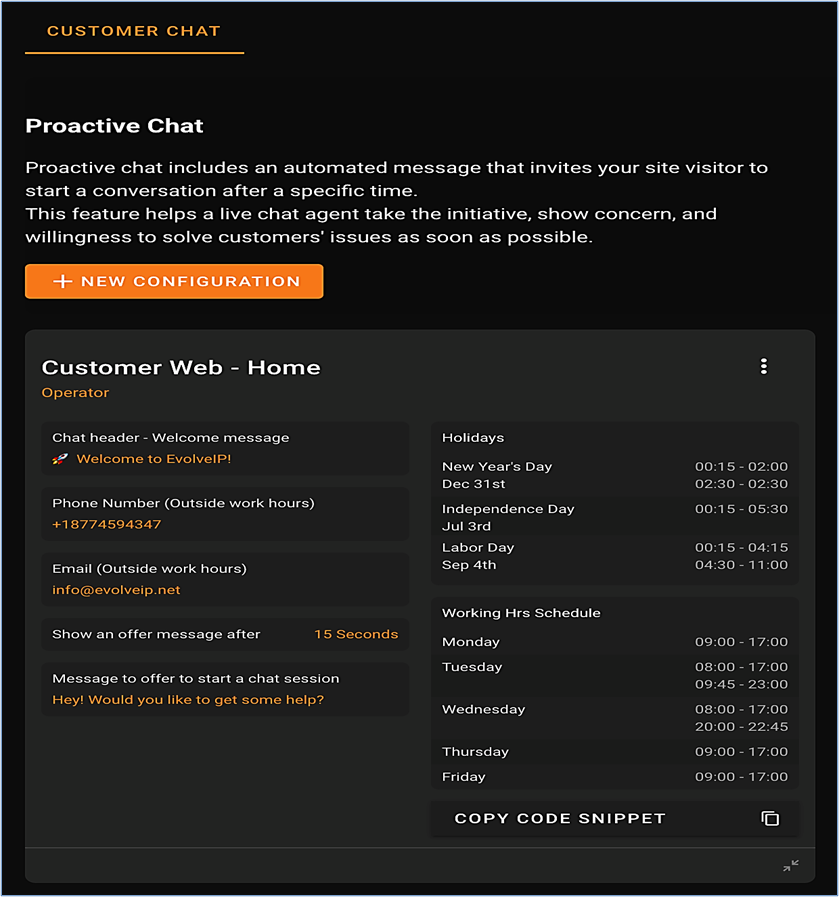Click the Working Hrs Schedule heading
839x897 pixels.
[521, 613]
